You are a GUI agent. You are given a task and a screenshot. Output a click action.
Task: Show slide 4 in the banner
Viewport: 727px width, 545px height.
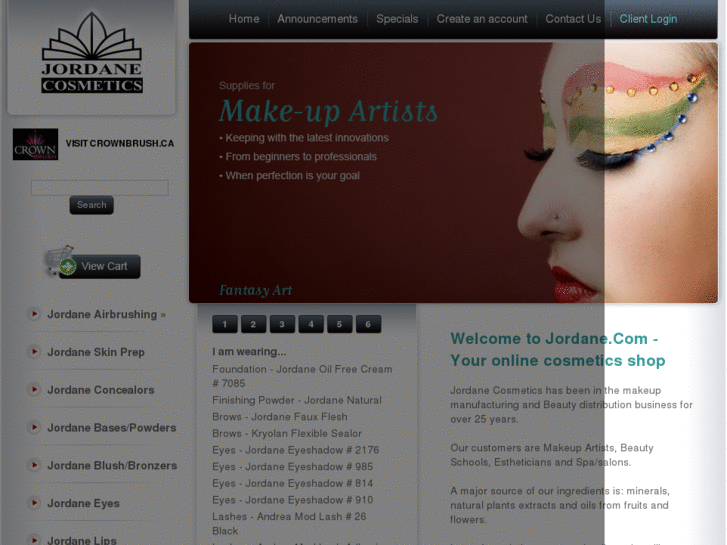pos(311,324)
